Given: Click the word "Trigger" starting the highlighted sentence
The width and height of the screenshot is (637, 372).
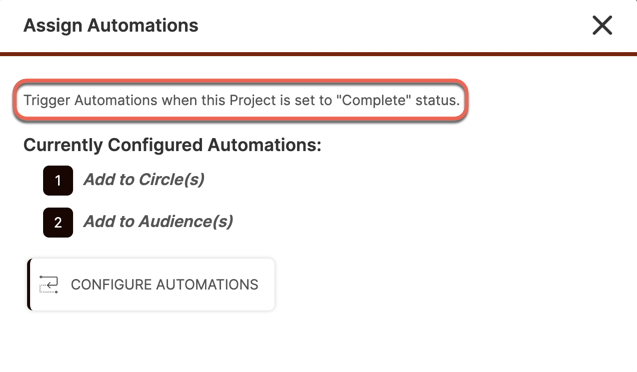Looking at the screenshot, I should click(47, 100).
